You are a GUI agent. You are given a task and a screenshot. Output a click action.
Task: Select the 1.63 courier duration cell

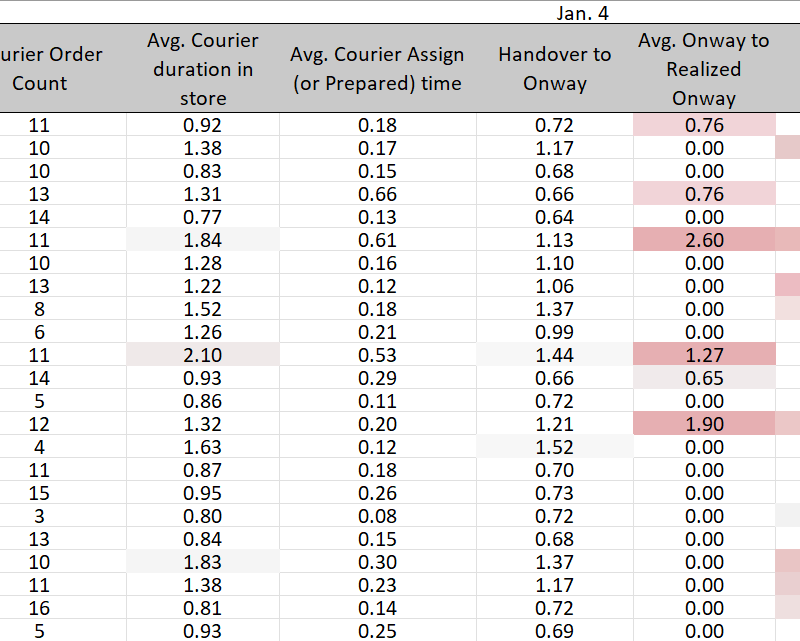click(203, 447)
